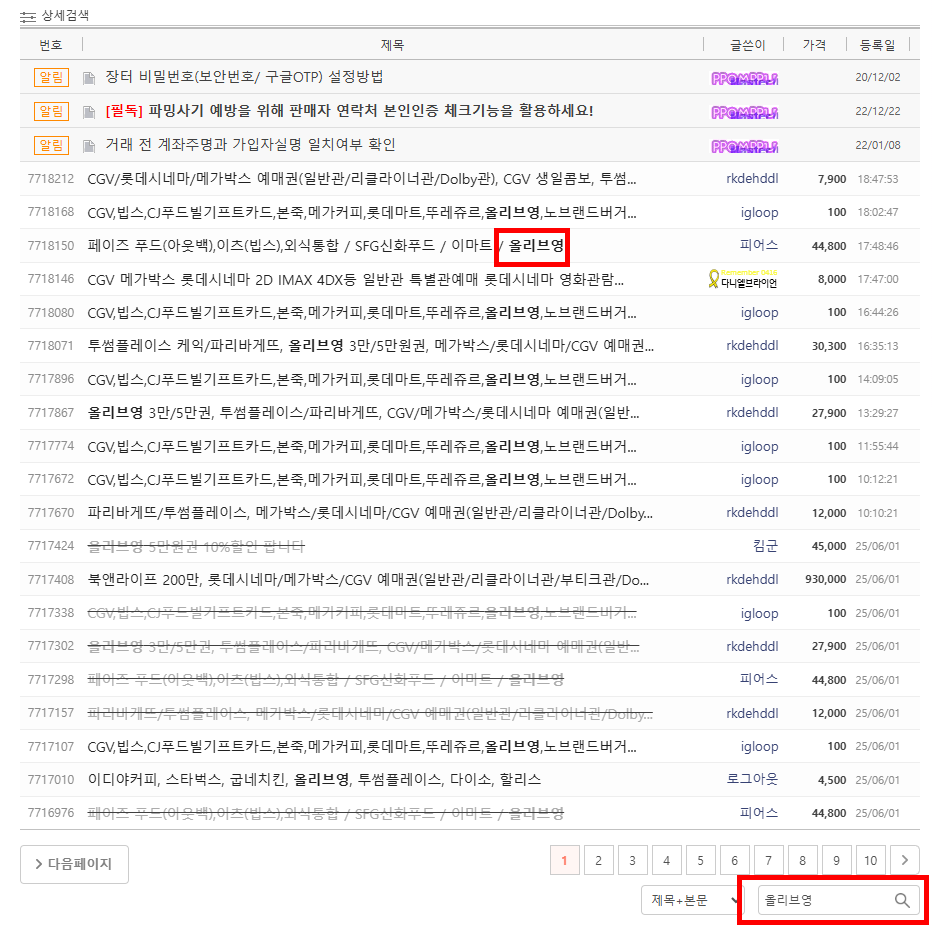Click time 10:12:21 on post 7717672
This screenshot has height=931, width=932.
878,479
